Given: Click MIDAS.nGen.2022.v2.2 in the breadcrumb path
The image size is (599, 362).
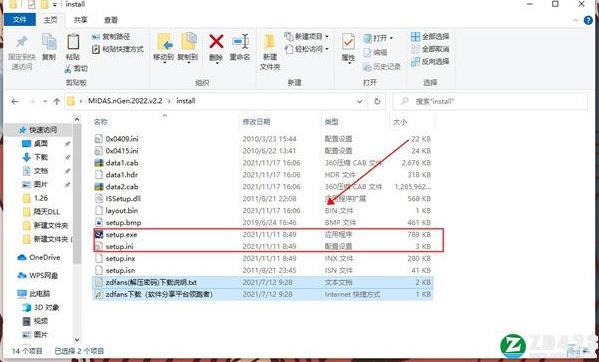Looking at the screenshot, I should click(125, 101).
